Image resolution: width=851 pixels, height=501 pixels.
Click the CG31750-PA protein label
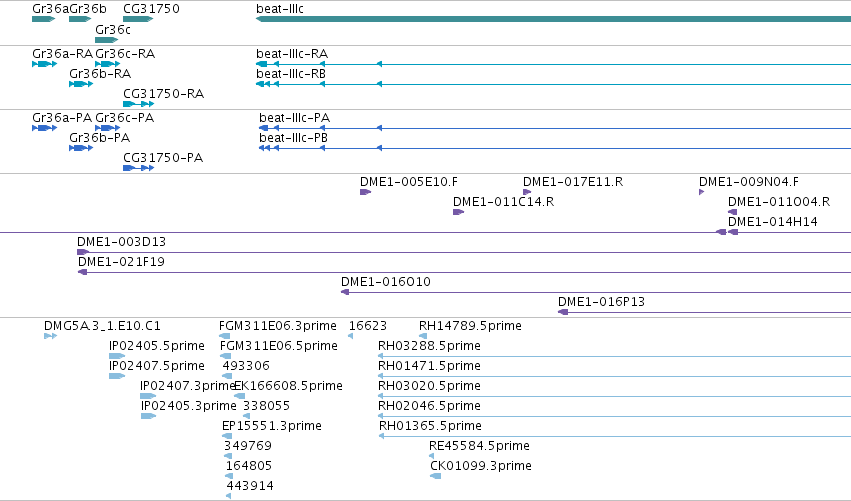tap(163, 158)
